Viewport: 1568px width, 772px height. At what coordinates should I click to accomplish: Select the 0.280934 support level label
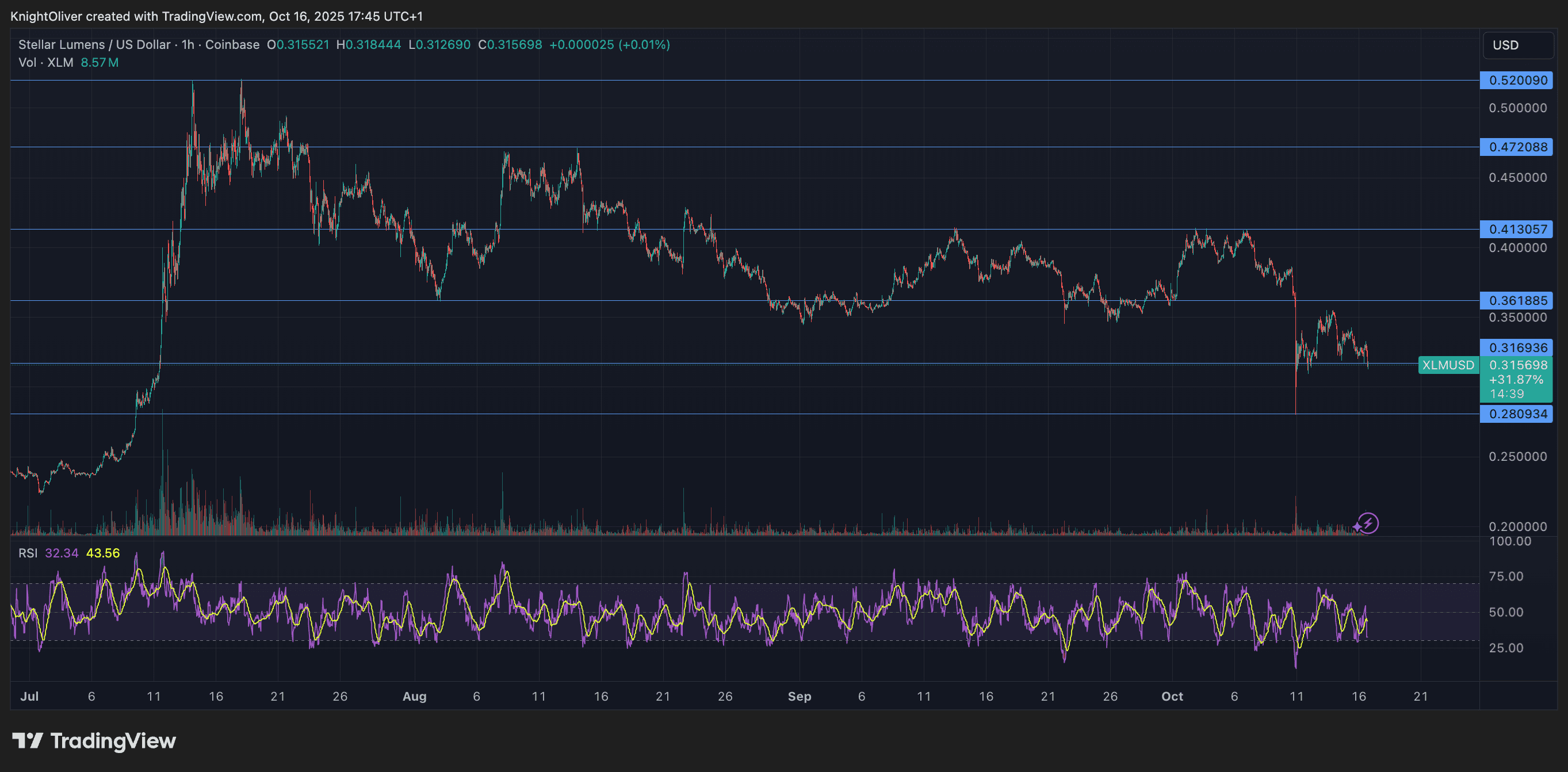(x=1516, y=414)
